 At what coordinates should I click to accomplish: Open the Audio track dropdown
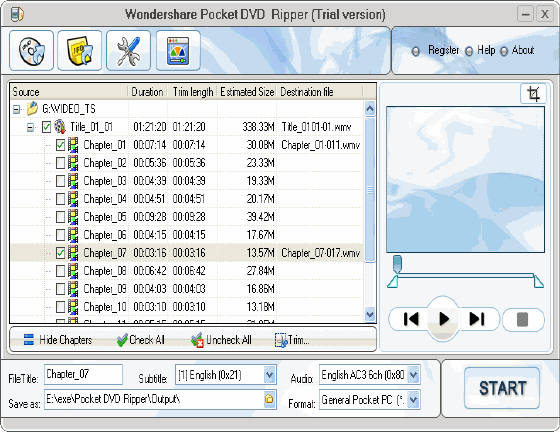tap(414, 375)
